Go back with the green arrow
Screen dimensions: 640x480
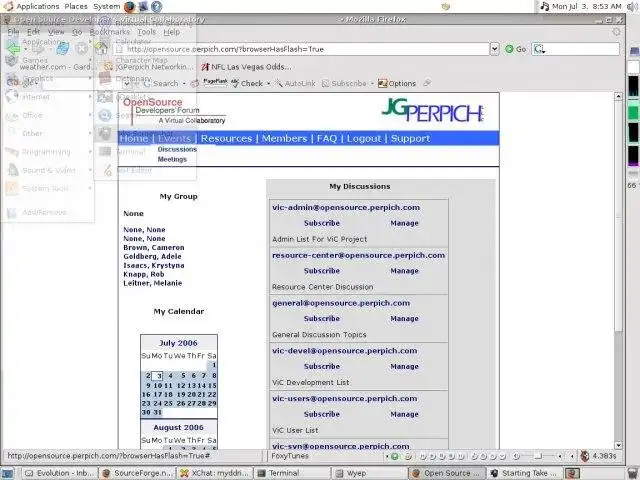[13, 49]
